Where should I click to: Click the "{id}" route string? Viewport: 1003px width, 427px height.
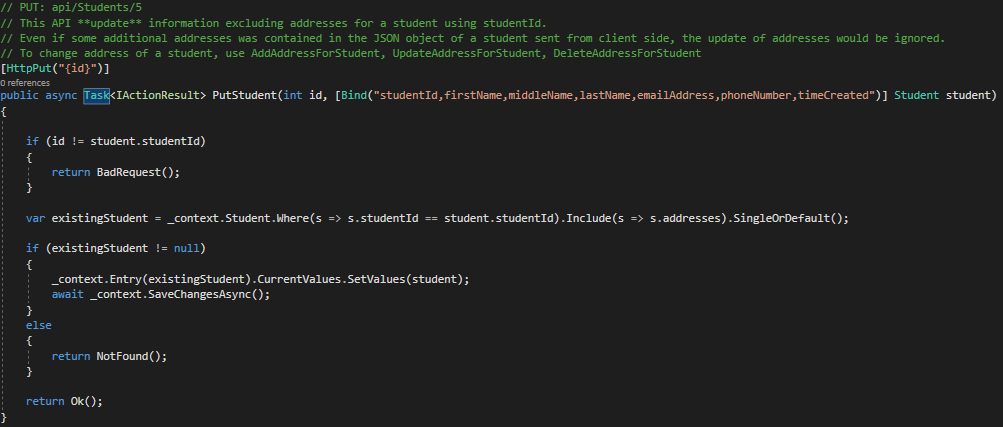[x=77, y=68]
